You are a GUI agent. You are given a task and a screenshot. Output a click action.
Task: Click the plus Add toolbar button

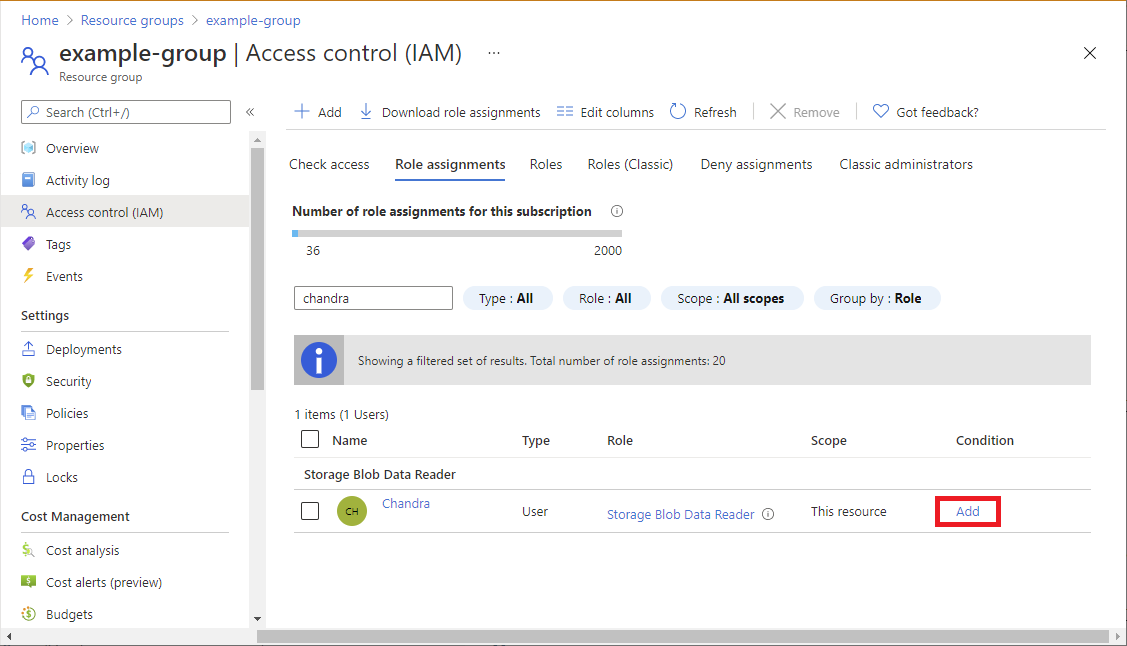(318, 112)
